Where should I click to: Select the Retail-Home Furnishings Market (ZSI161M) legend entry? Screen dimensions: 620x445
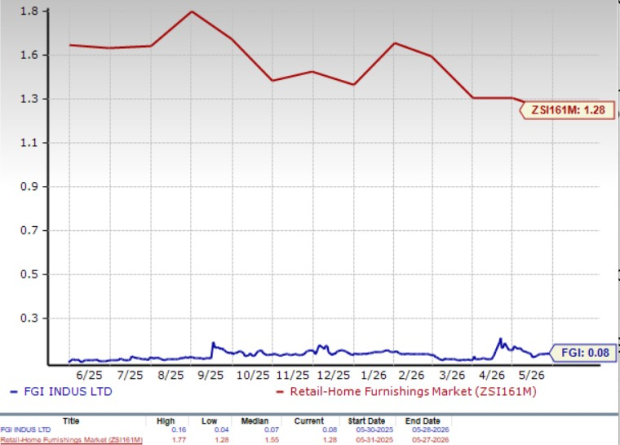click(x=406, y=391)
